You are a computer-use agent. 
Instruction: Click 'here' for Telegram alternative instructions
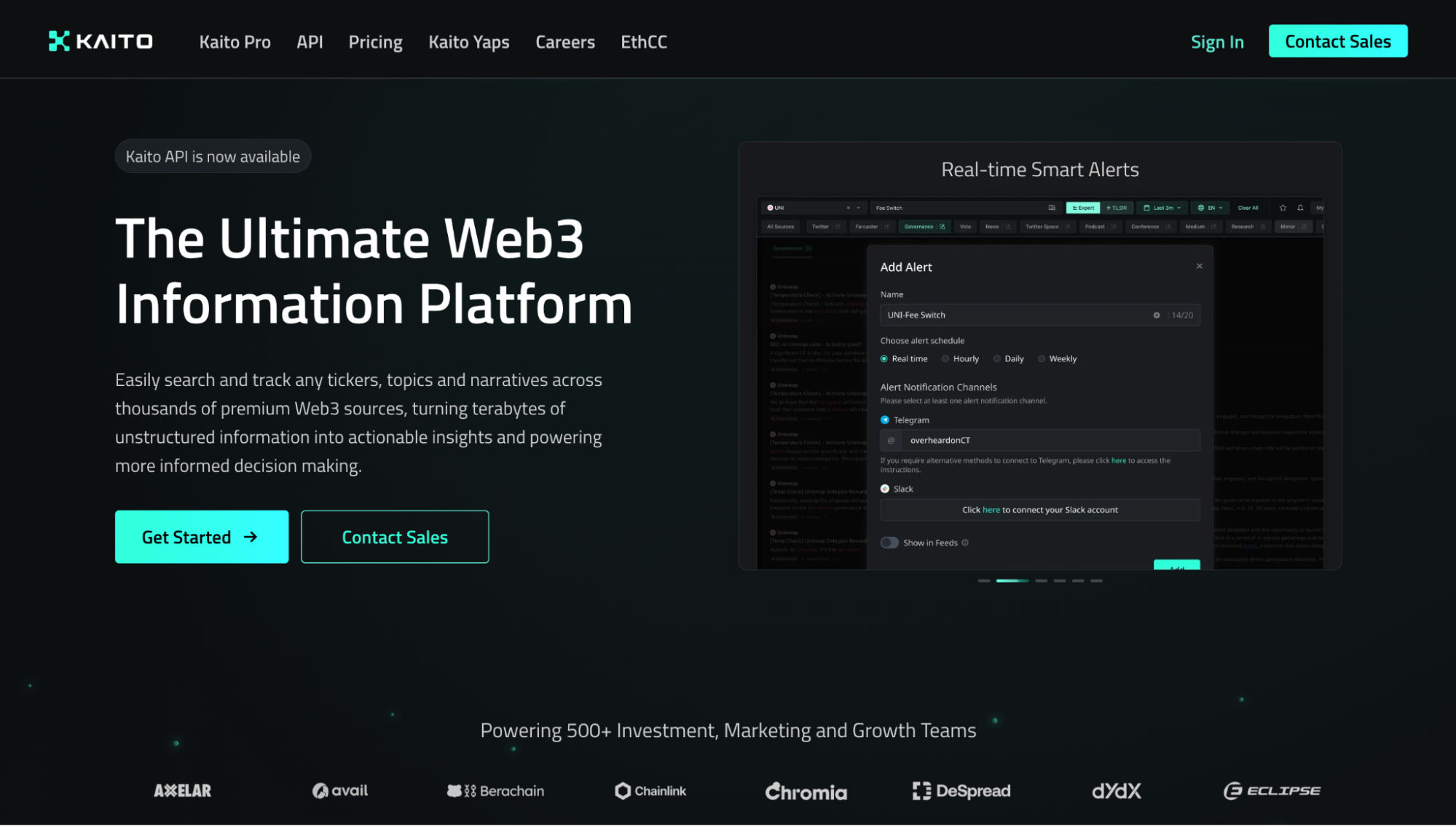1119,460
